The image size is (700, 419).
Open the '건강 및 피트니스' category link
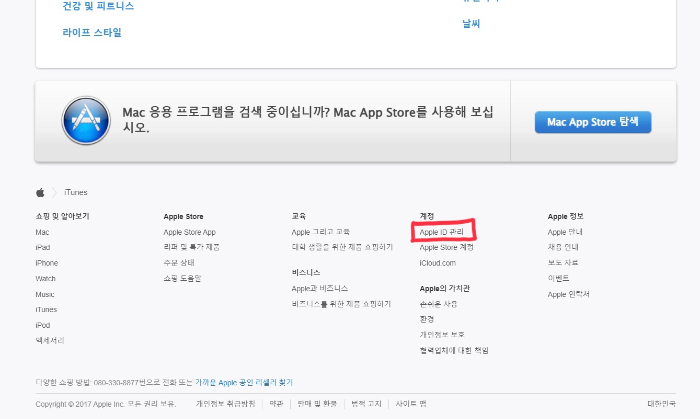pyautogui.click(x=98, y=6)
